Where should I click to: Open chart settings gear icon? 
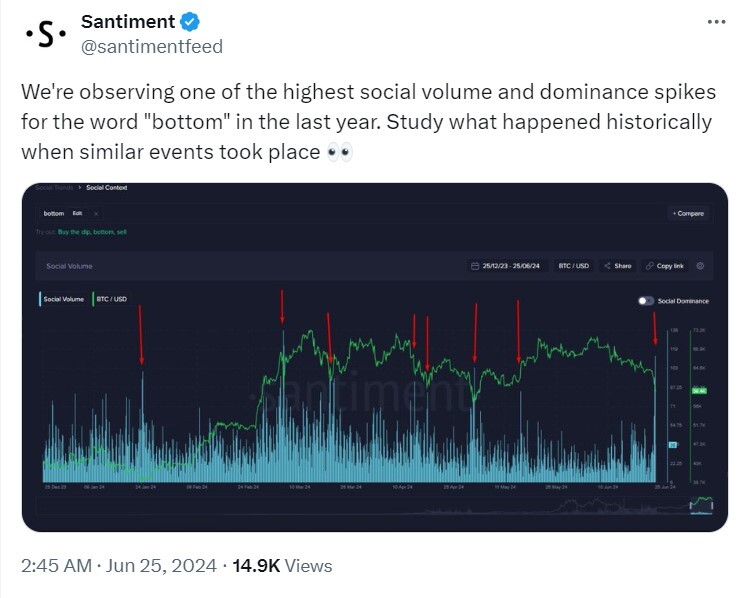(700, 266)
